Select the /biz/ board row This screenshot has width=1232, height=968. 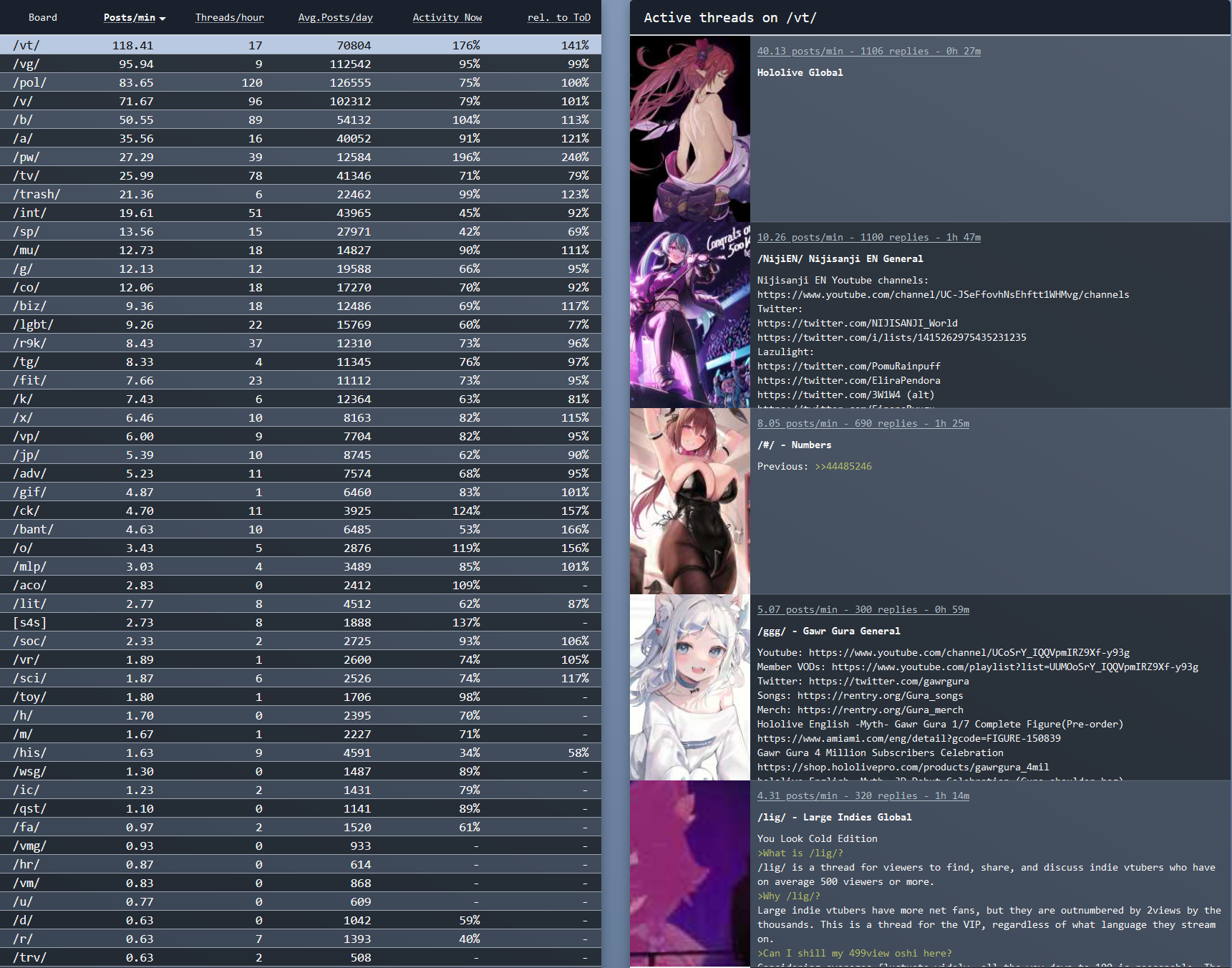301,306
